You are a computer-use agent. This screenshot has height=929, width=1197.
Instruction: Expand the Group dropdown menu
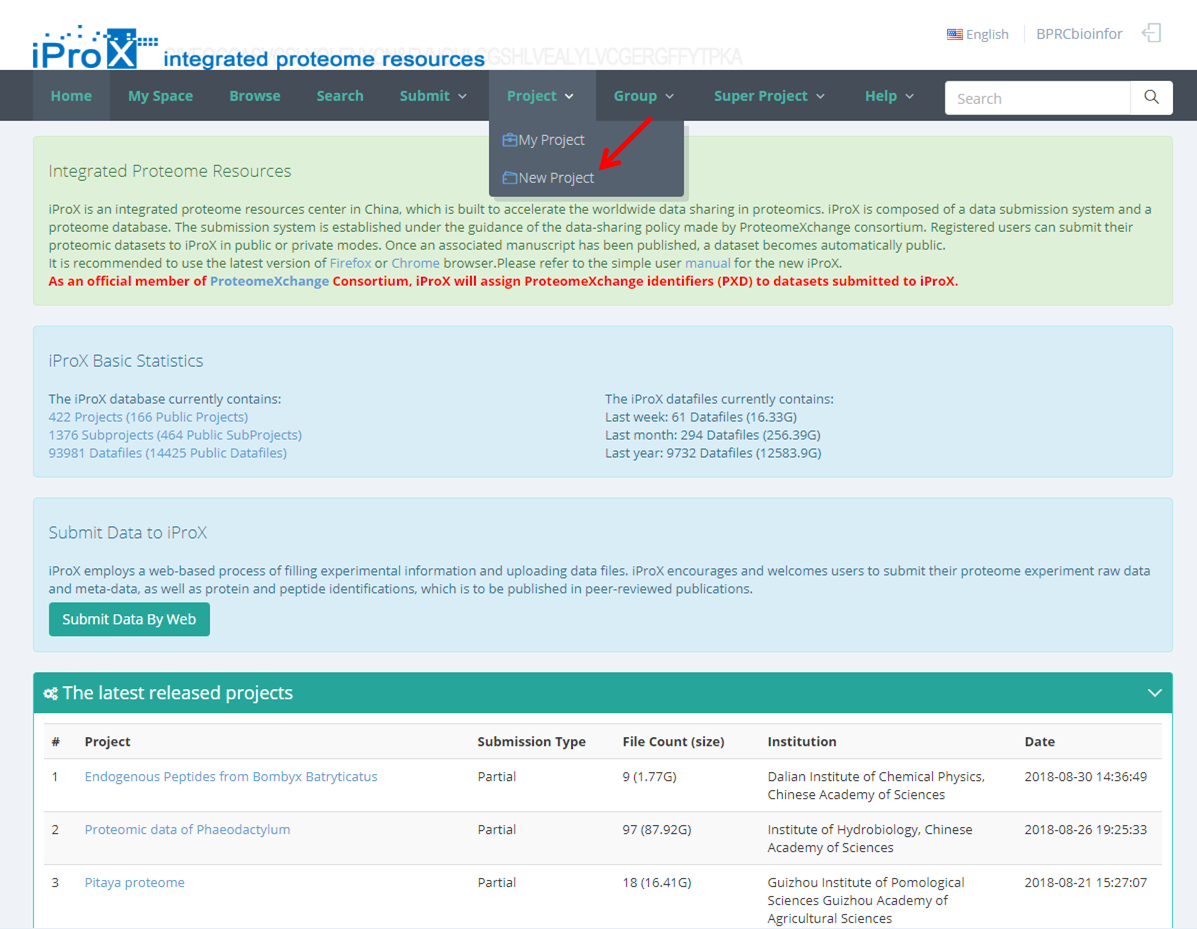pyautogui.click(x=644, y=96)
